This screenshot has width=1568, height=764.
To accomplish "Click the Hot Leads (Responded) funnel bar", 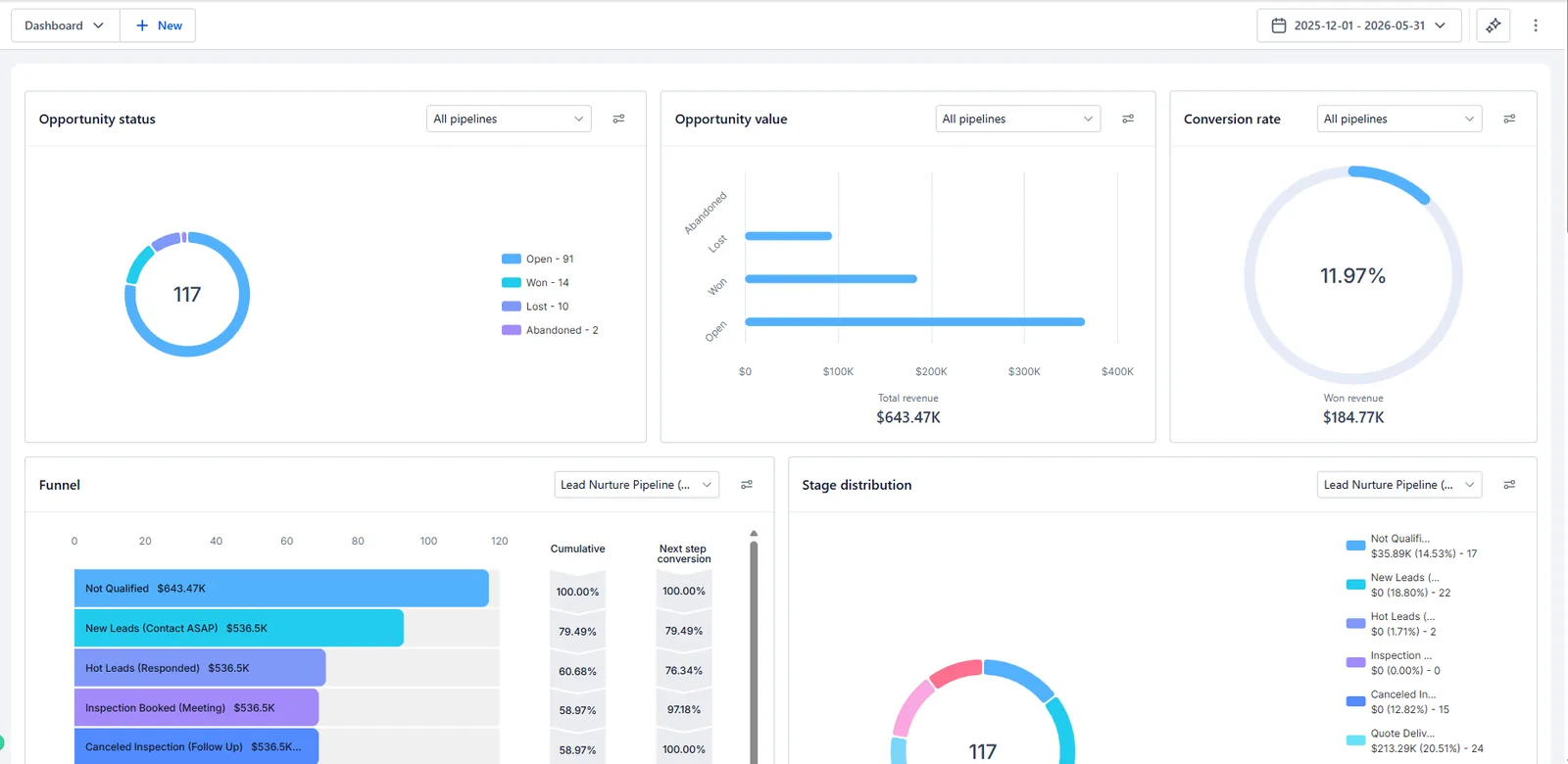I will (x=200, y=668).
